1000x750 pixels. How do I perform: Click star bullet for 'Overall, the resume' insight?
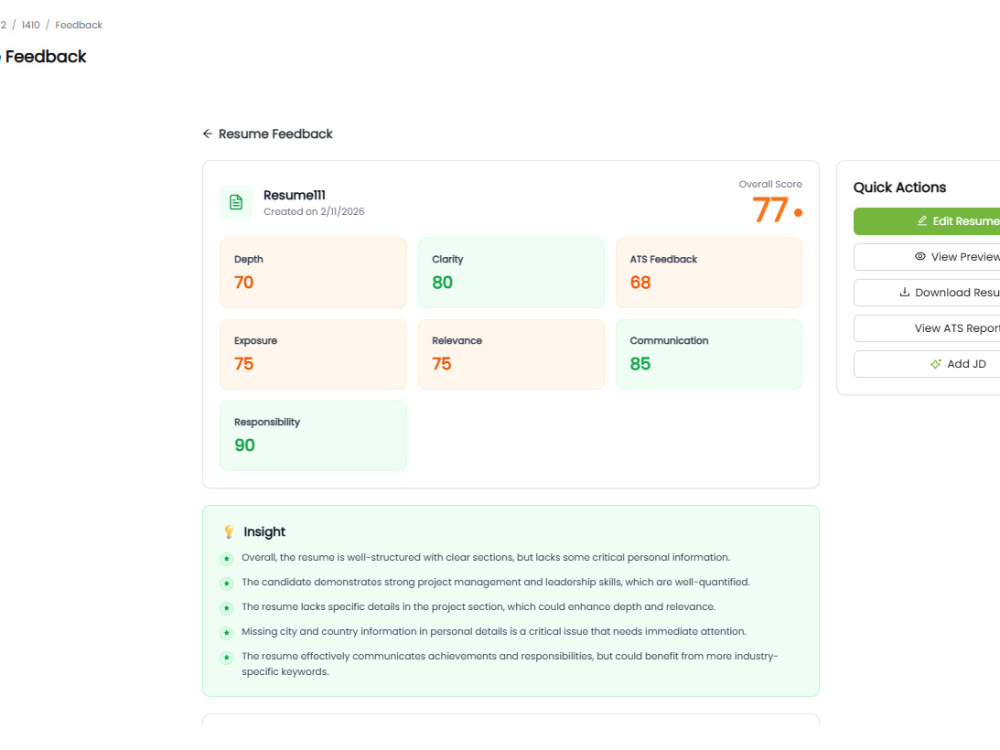click(226, 559)
